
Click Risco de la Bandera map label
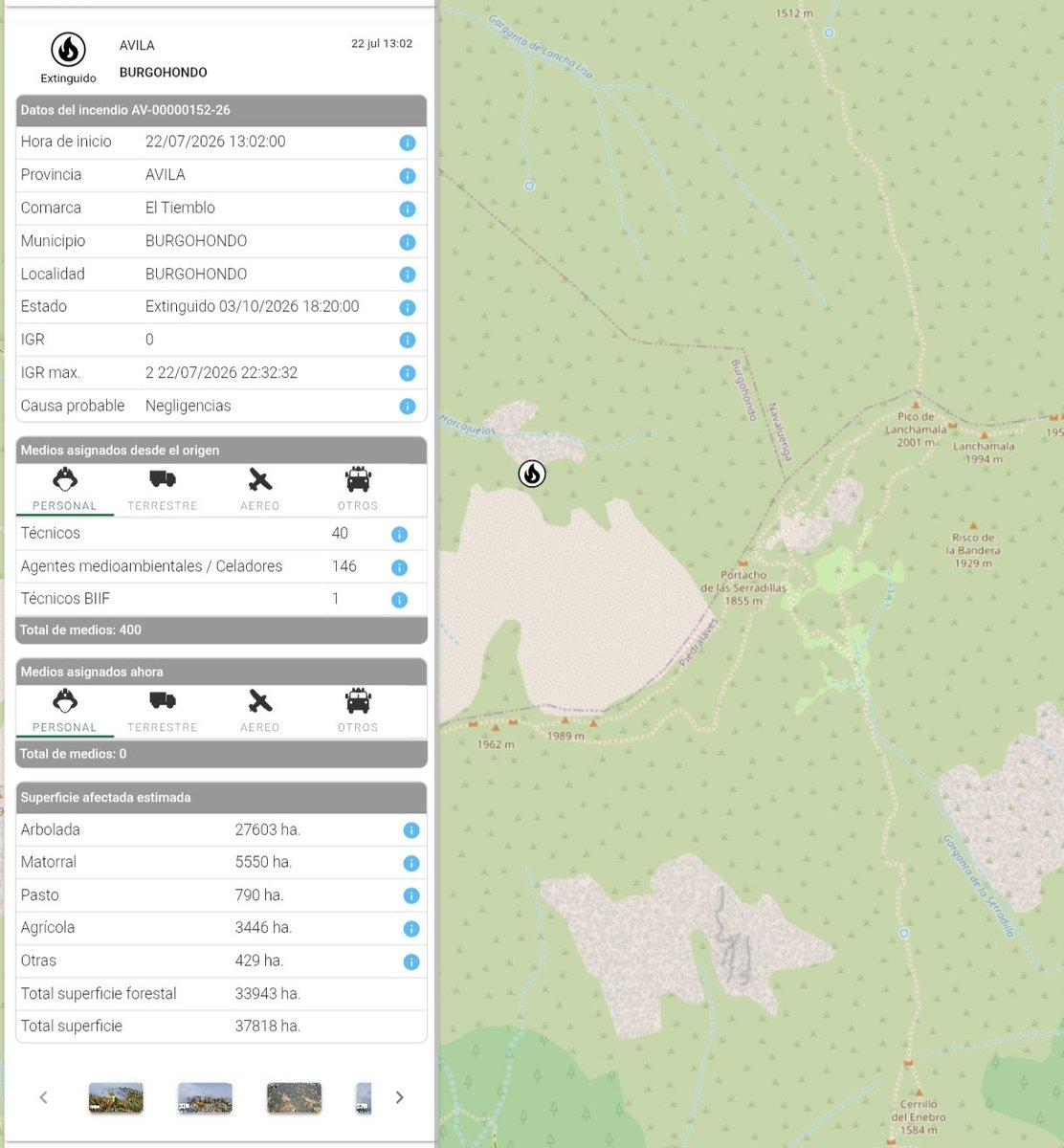(973, 550)
